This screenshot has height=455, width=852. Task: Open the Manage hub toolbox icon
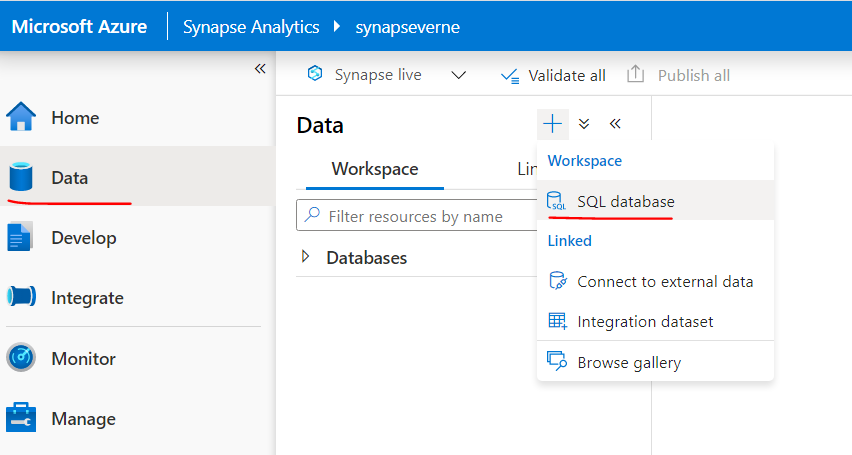[x=21, y=417]
